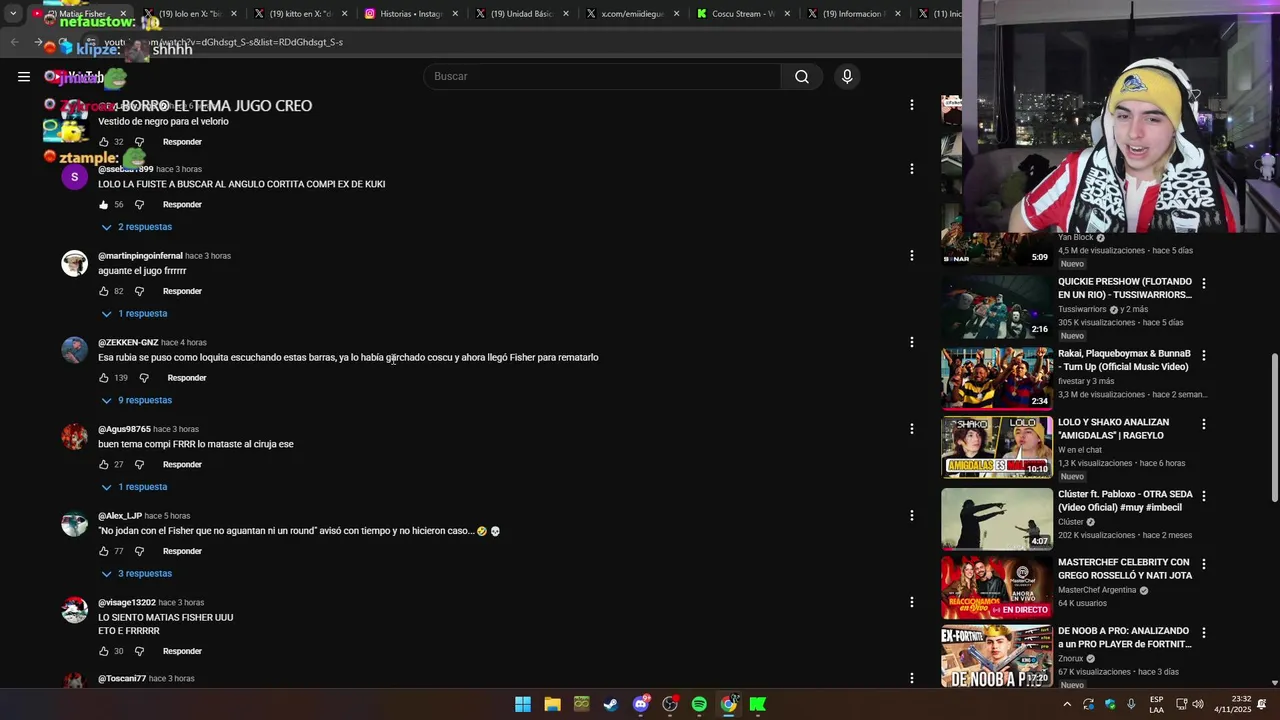Open Spotify from the taskbar

point(699,704)
